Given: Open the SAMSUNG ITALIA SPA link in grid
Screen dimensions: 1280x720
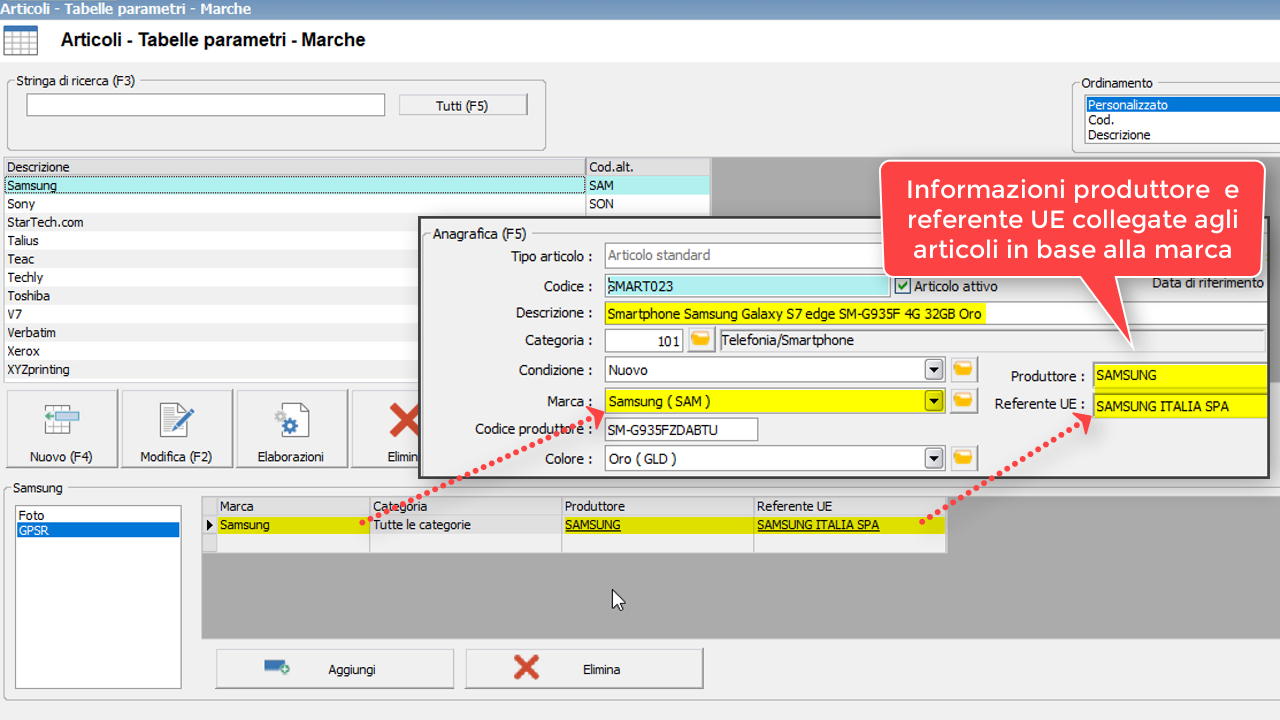Looking at the screenshot, I should 818,525.
